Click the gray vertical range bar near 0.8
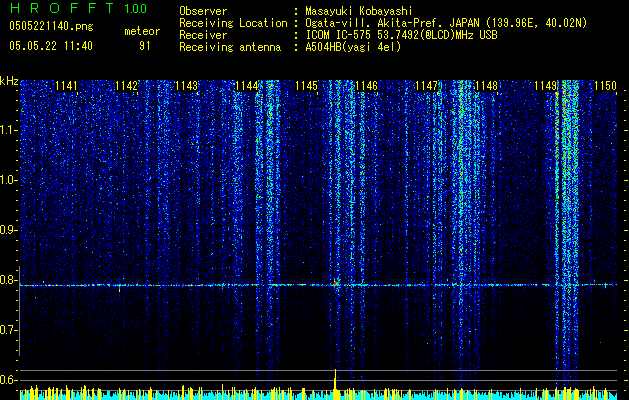The image size is (629, 400). [19, 311]
